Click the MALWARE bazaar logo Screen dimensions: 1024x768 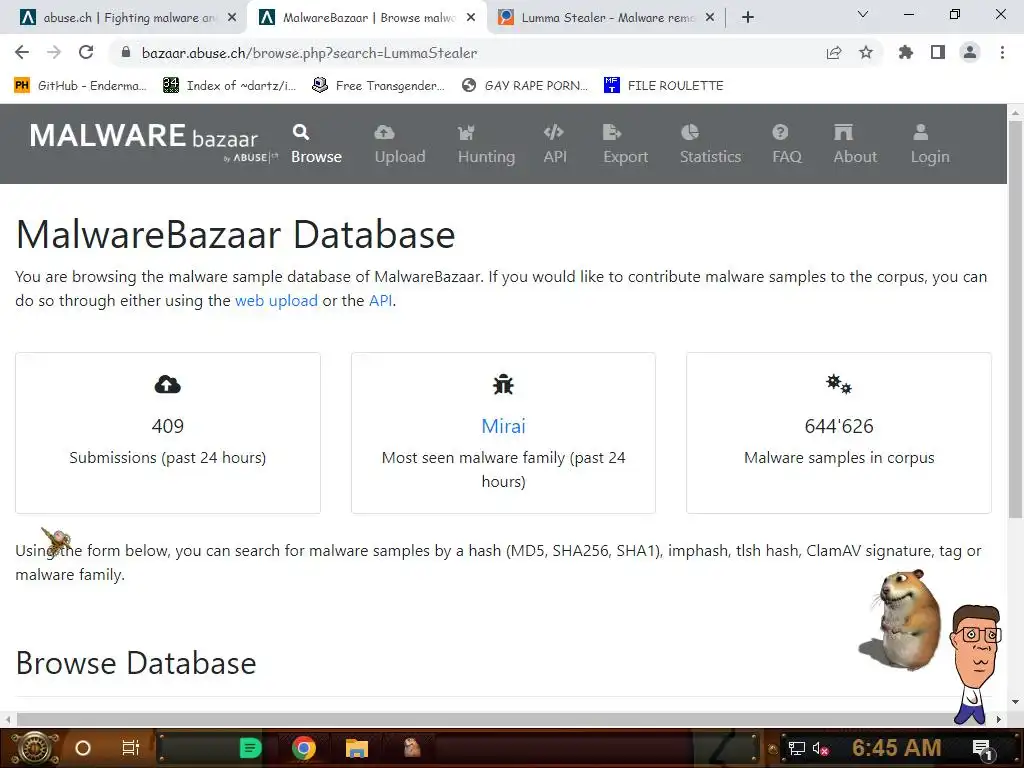pyautogui.click(x=153, y=142)
